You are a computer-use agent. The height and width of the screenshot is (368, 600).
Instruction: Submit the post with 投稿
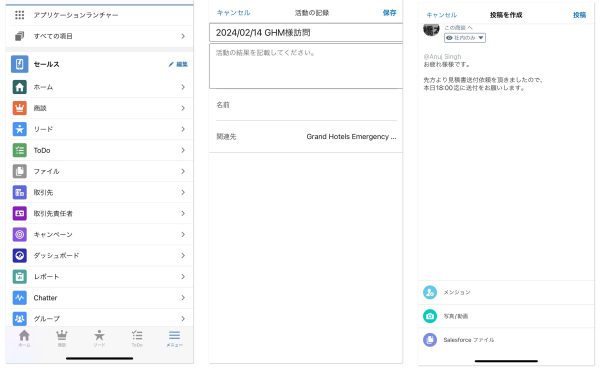click(579, 15)
